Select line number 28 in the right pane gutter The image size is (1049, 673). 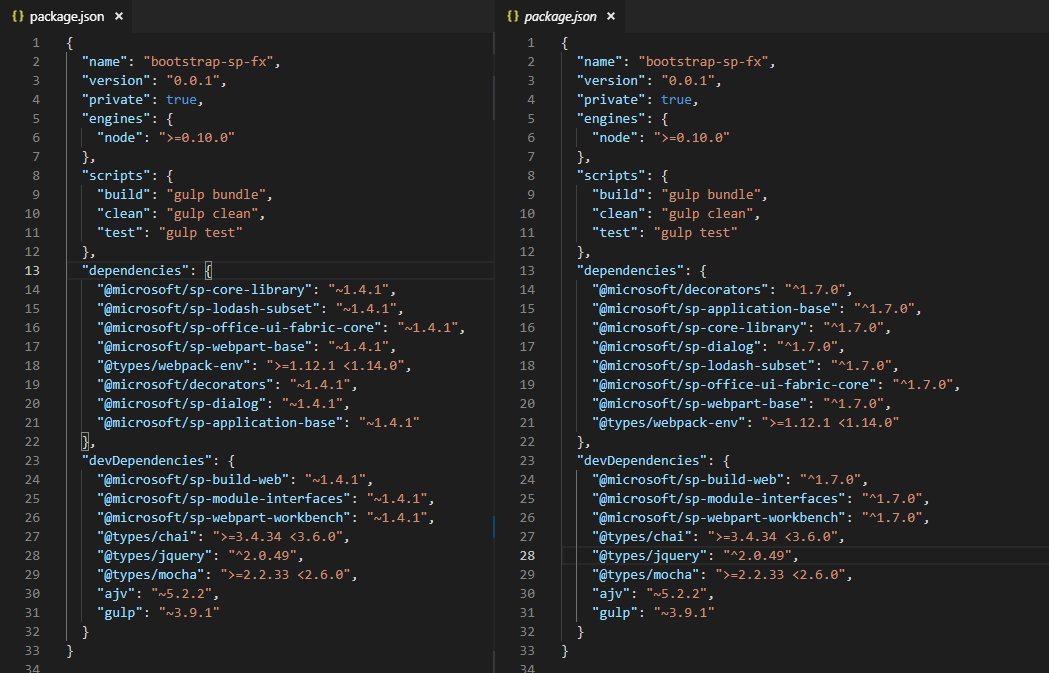coord(527,556)
